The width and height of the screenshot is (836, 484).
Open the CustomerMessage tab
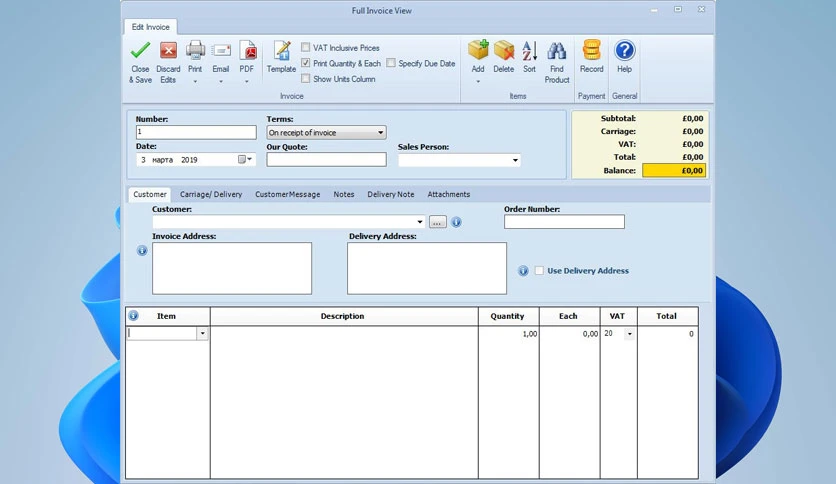pos(288,195)
